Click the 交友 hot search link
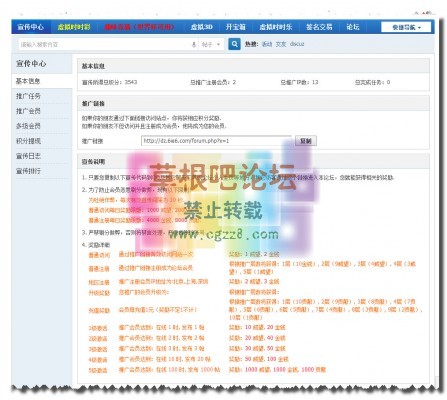Viewport: 447px width, 400px height. [281, 44]
